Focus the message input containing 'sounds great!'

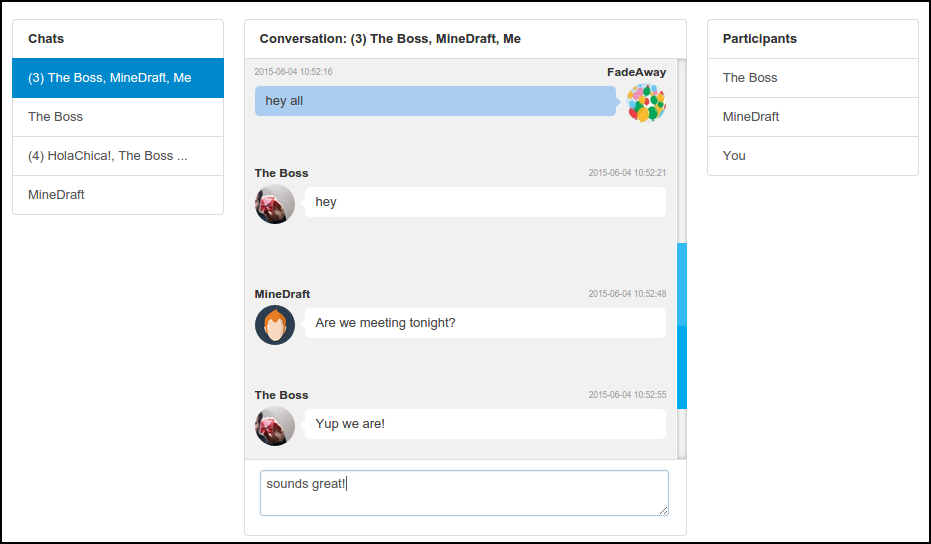coord(463,493)
